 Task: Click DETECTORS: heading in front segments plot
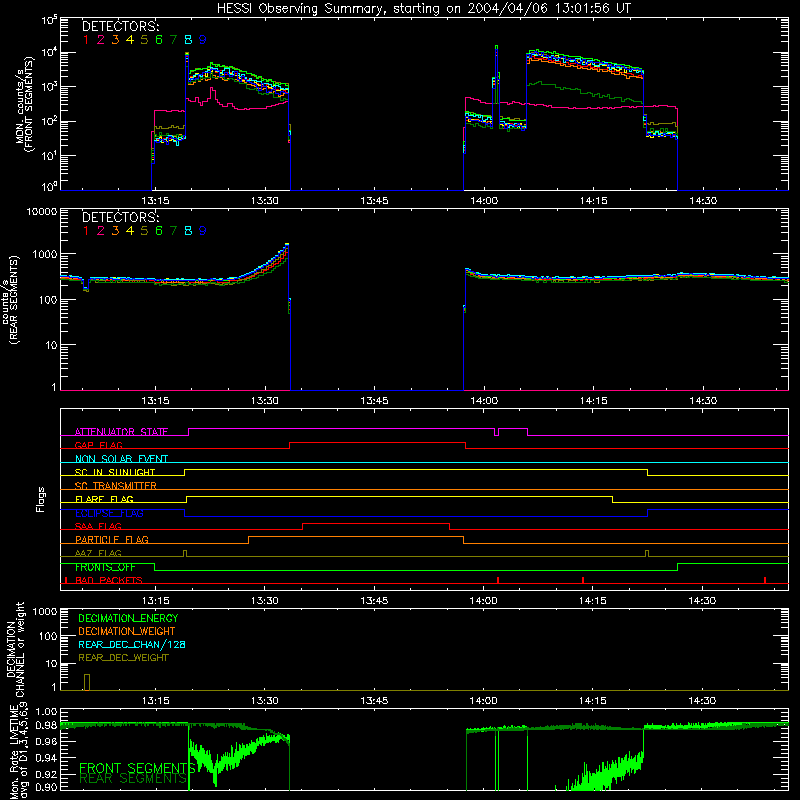(120, 26)
